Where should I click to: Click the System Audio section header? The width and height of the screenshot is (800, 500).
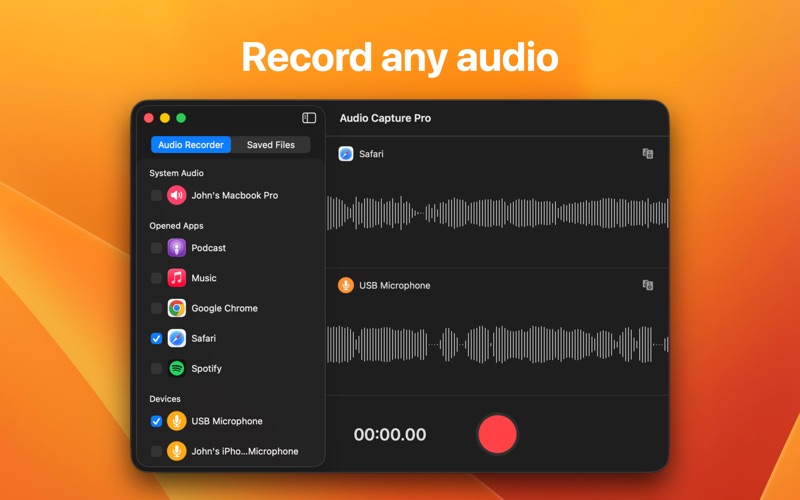[x=177, y=173]
